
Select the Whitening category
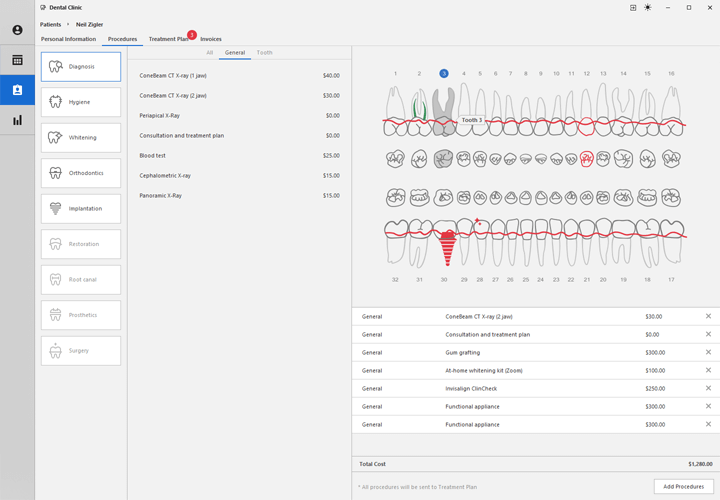point(81,138)
